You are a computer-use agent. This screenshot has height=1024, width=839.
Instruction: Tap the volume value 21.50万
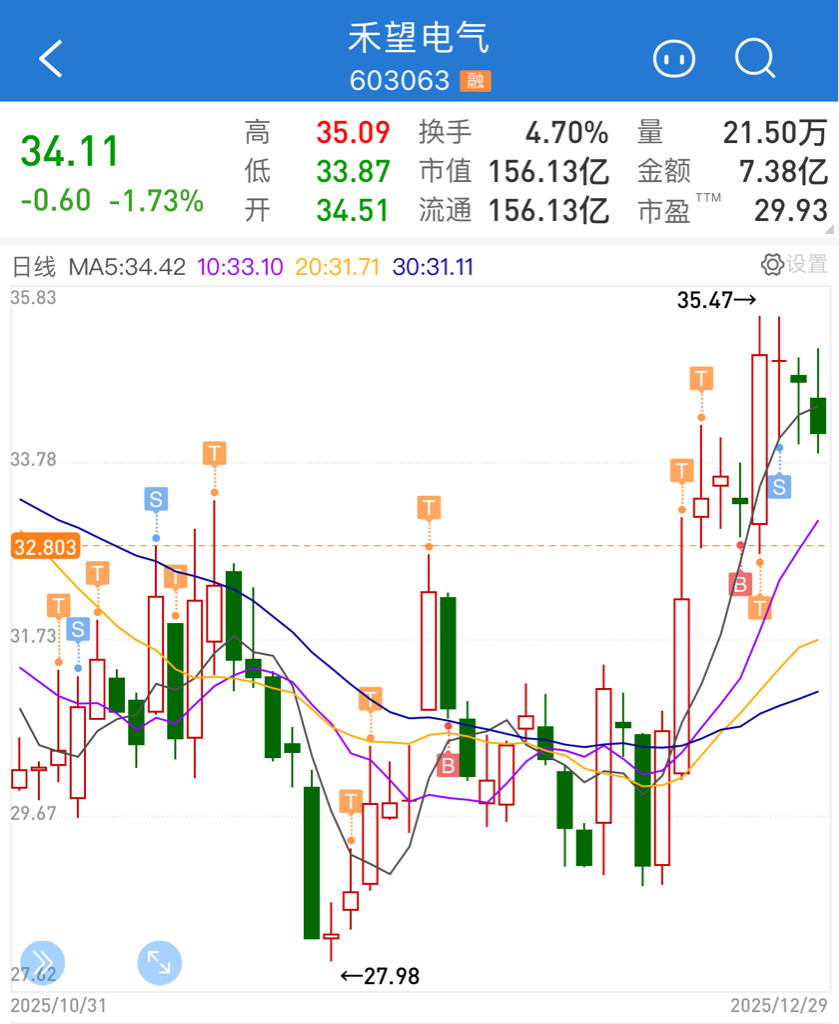(775, 133)
